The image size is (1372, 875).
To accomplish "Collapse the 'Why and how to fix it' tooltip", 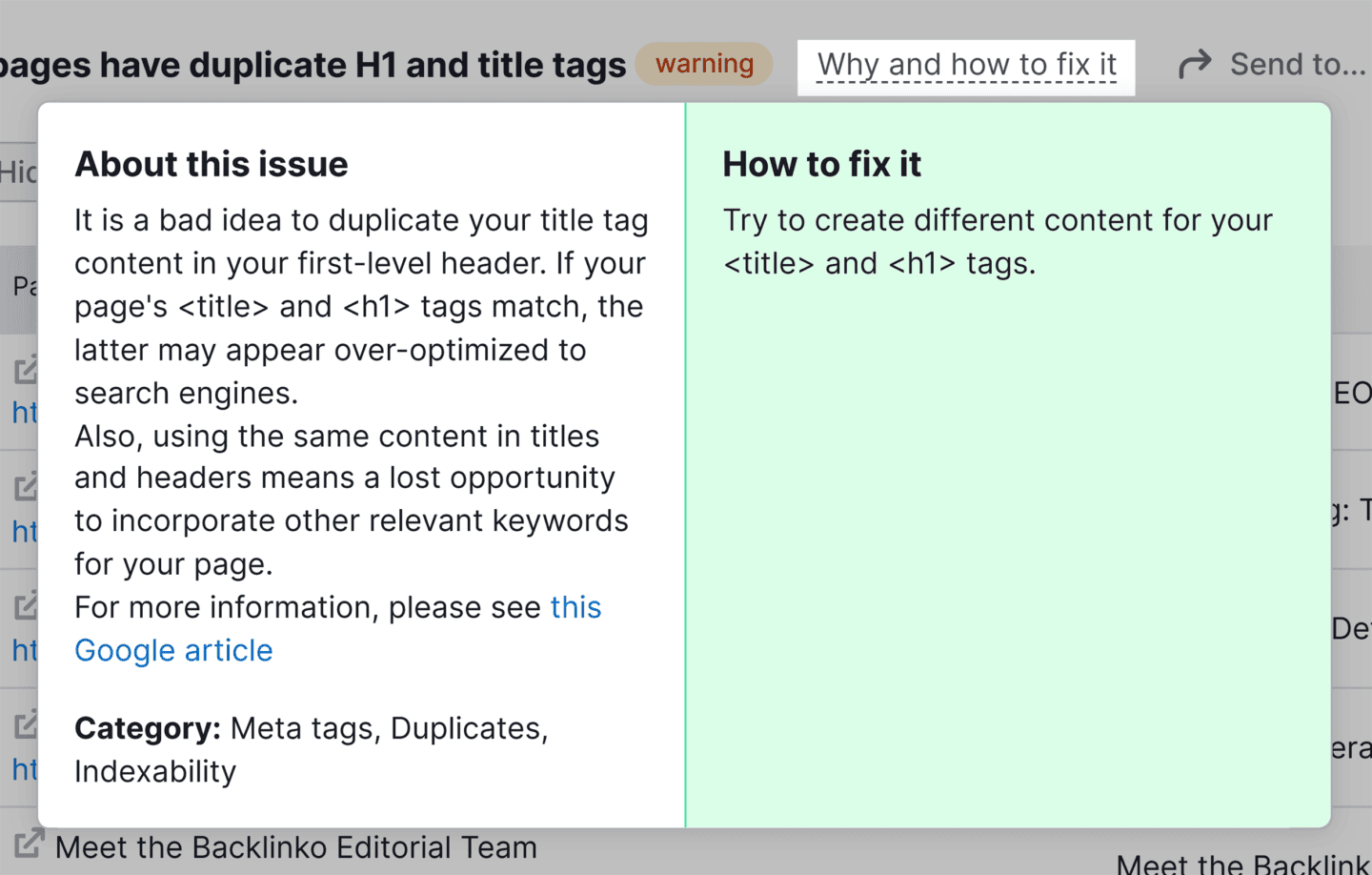I will point(965,65).
